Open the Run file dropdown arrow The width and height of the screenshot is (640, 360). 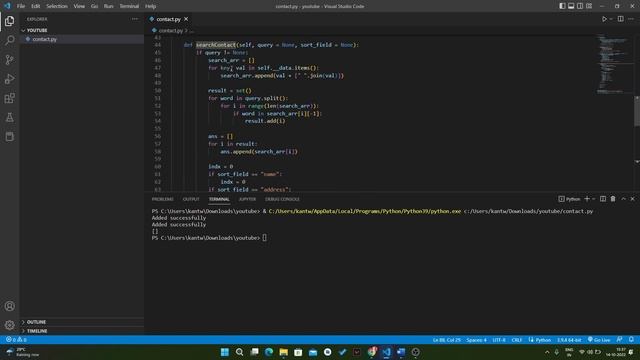point(611,19)
